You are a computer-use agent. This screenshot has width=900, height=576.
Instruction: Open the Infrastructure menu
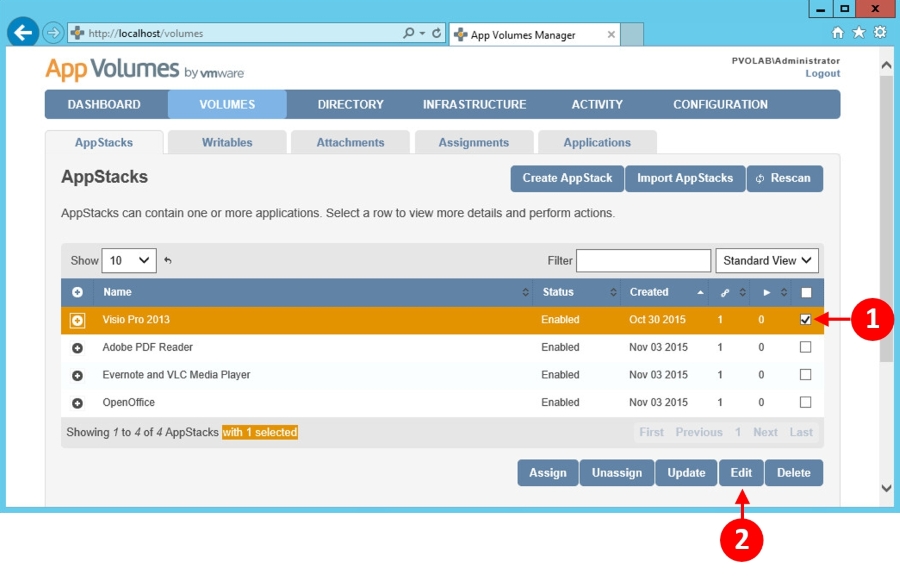(475, 104)
